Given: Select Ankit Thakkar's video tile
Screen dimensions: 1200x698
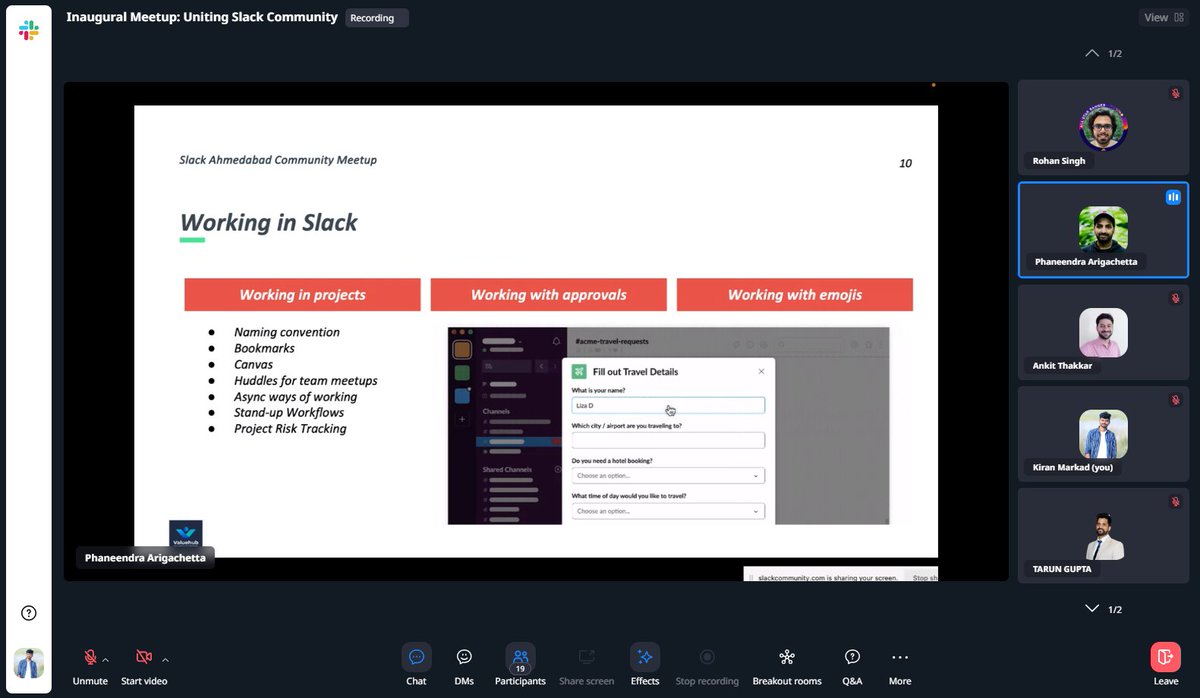Looking at the screenshot, I should coord(1102,332).
